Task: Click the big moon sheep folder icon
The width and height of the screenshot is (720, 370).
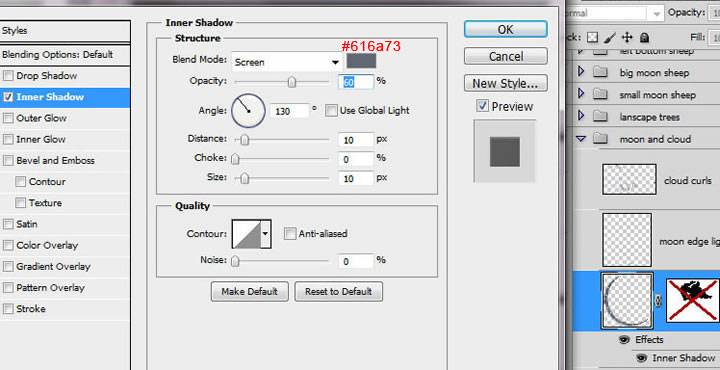Action: tap(600, 73)
